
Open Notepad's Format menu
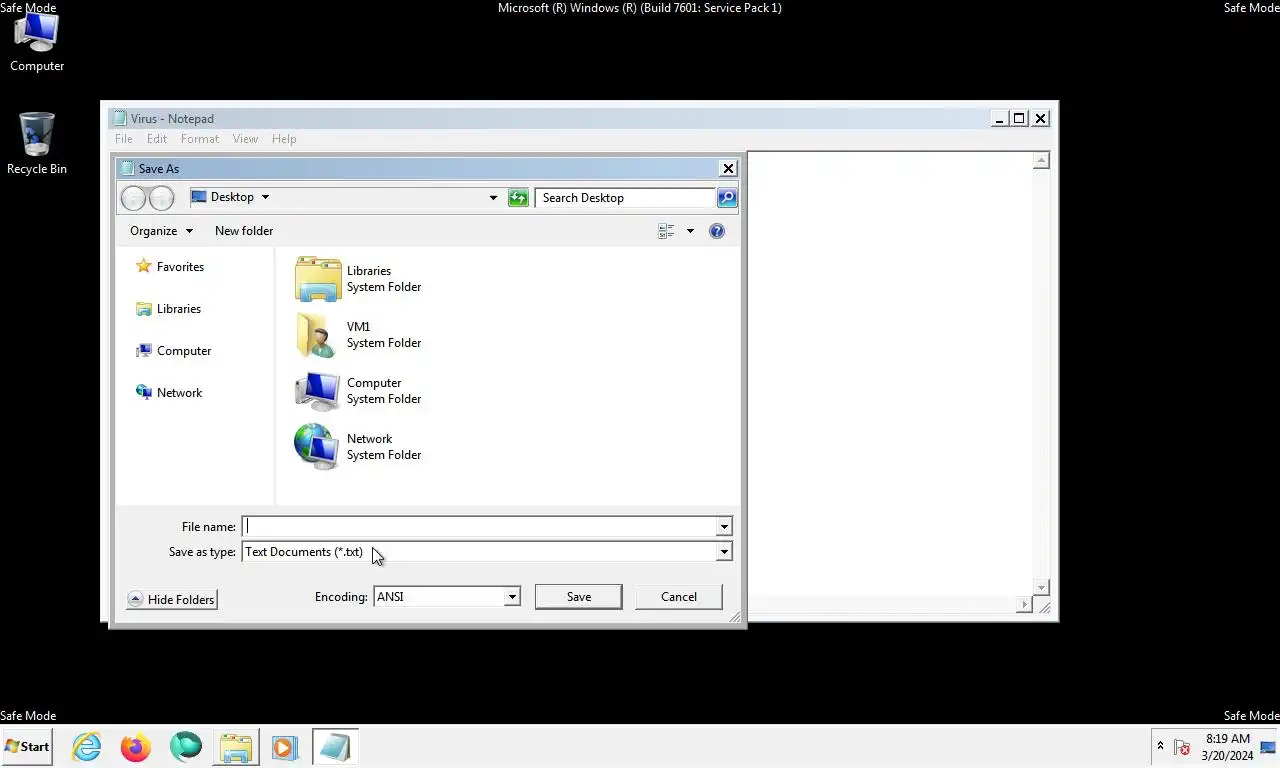tap(200, 139)
